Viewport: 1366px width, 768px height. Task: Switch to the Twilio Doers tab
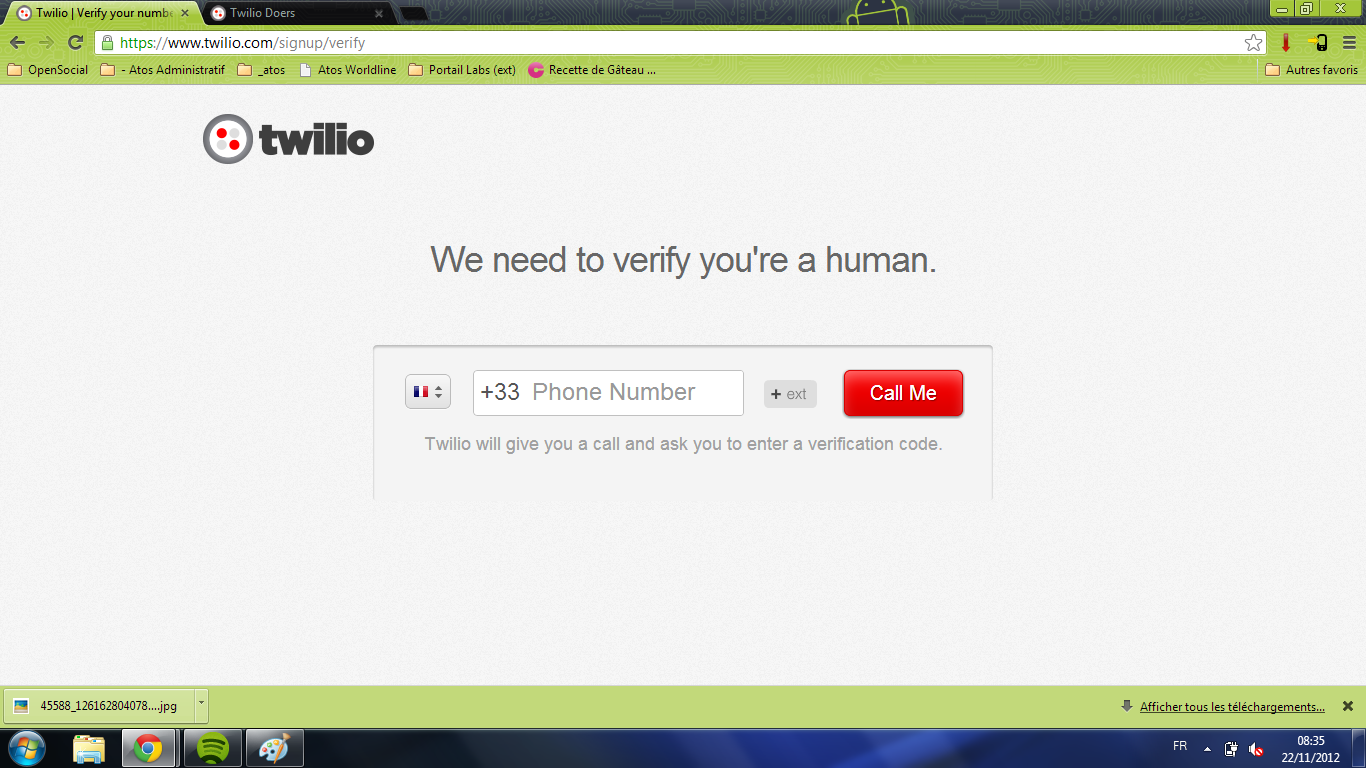tap(297, 13)
